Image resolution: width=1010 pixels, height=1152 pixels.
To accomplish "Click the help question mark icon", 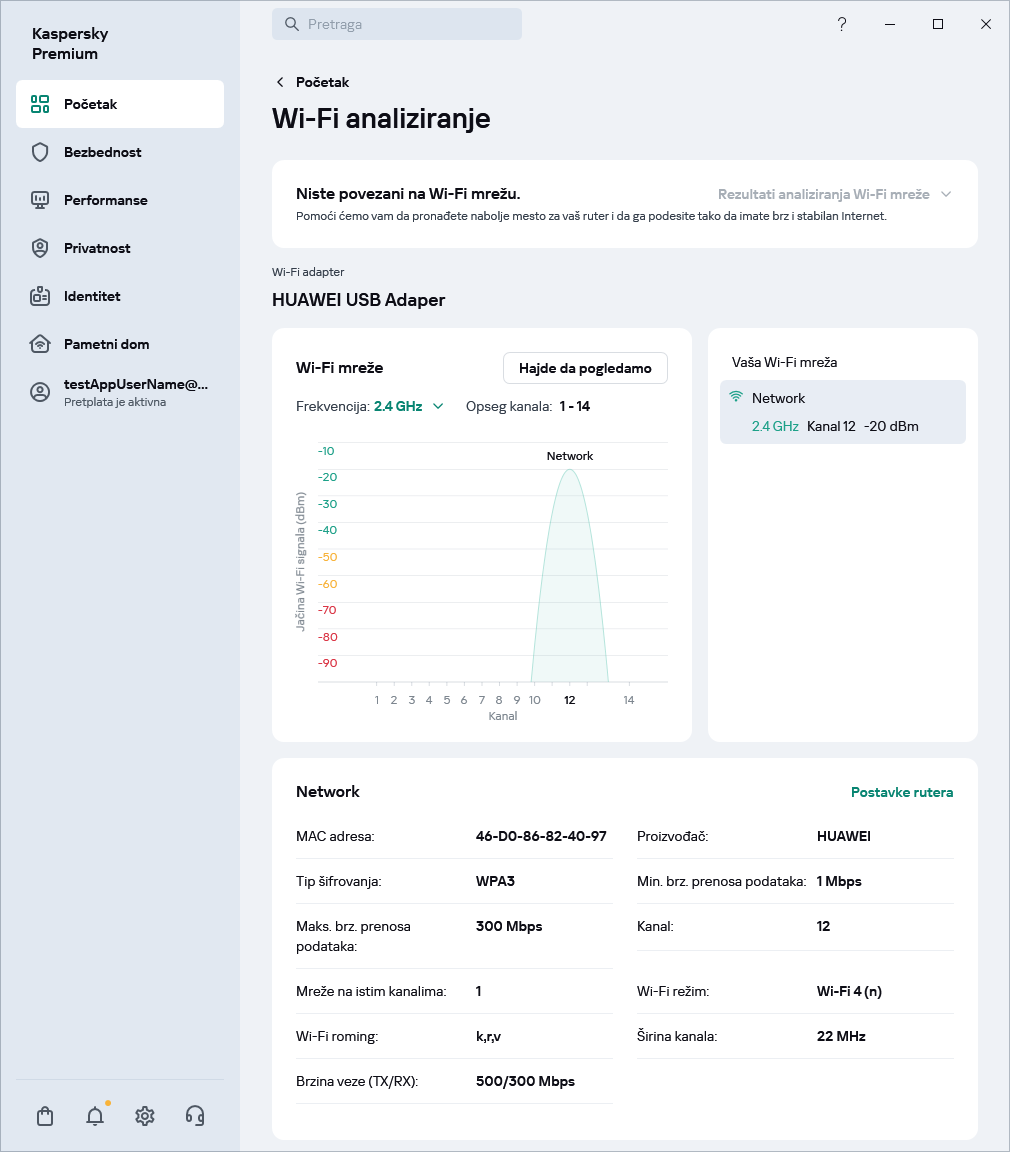I will [842, 24].
